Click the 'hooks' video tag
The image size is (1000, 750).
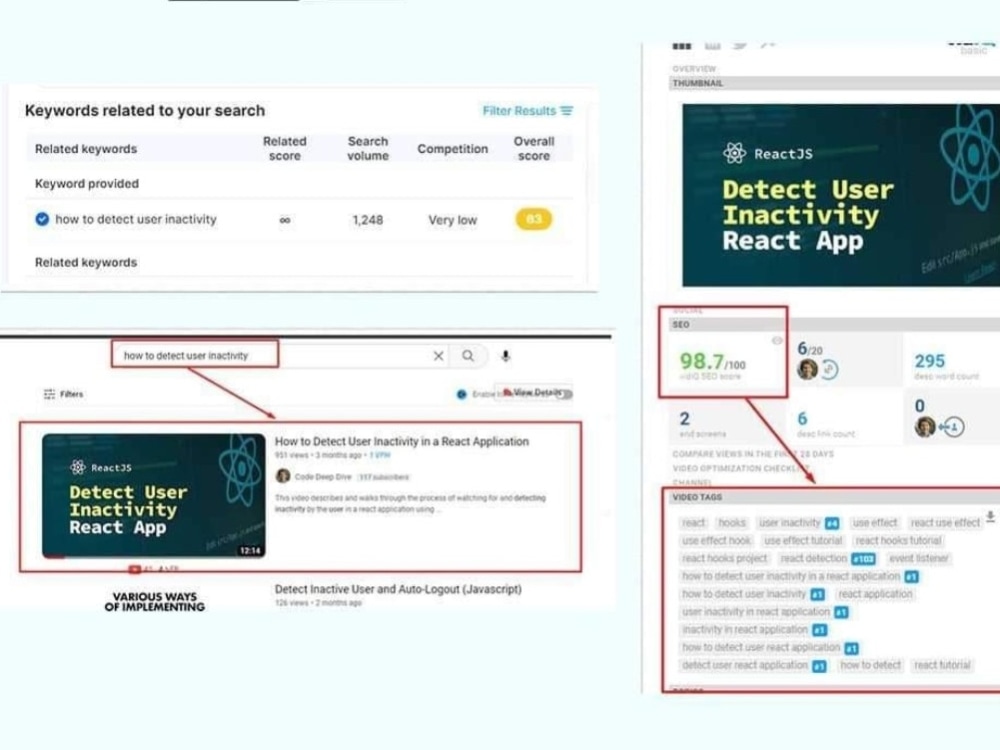click(732, 523)
